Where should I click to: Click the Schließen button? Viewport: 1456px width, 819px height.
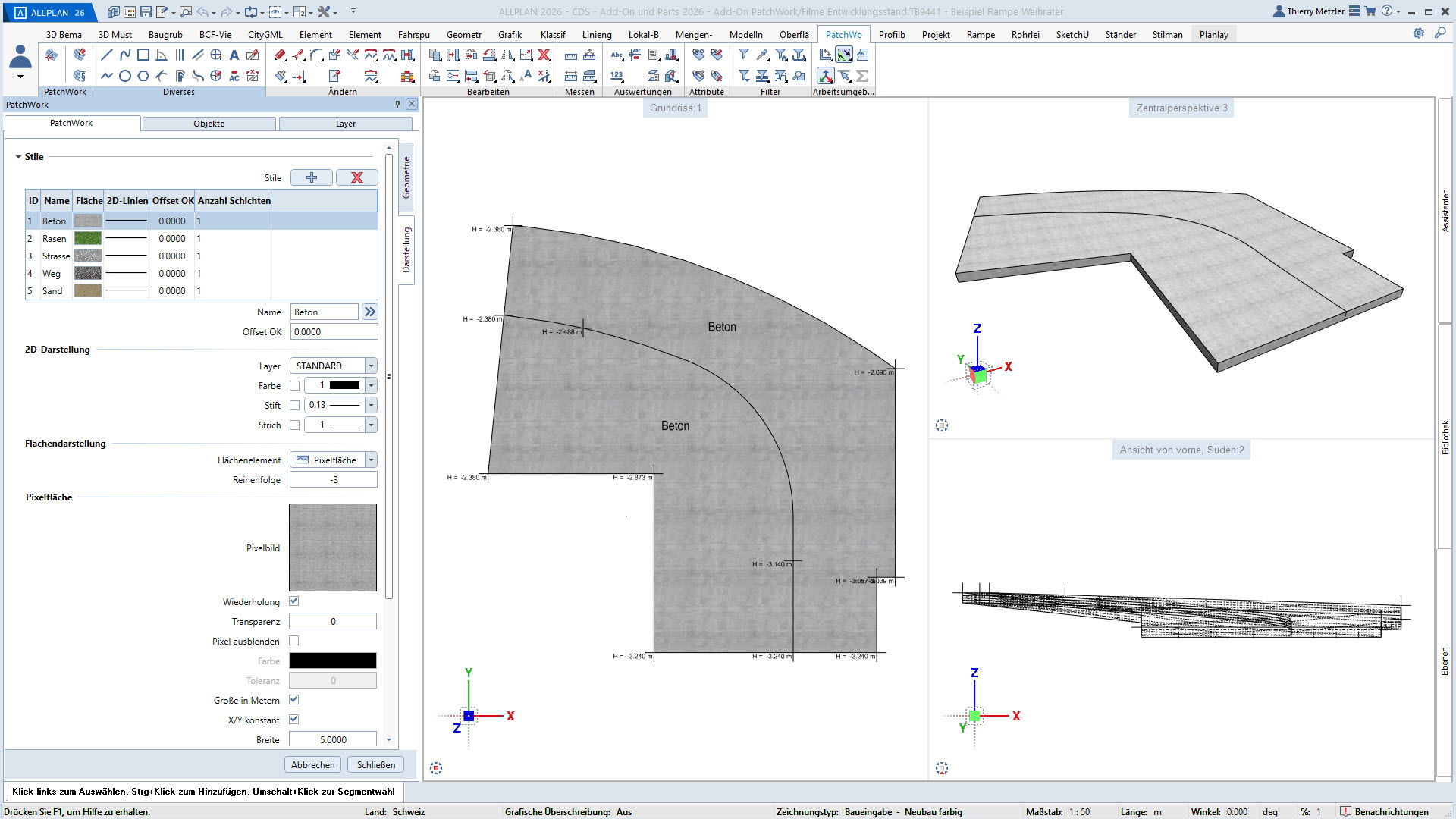[x=376, y=764]
